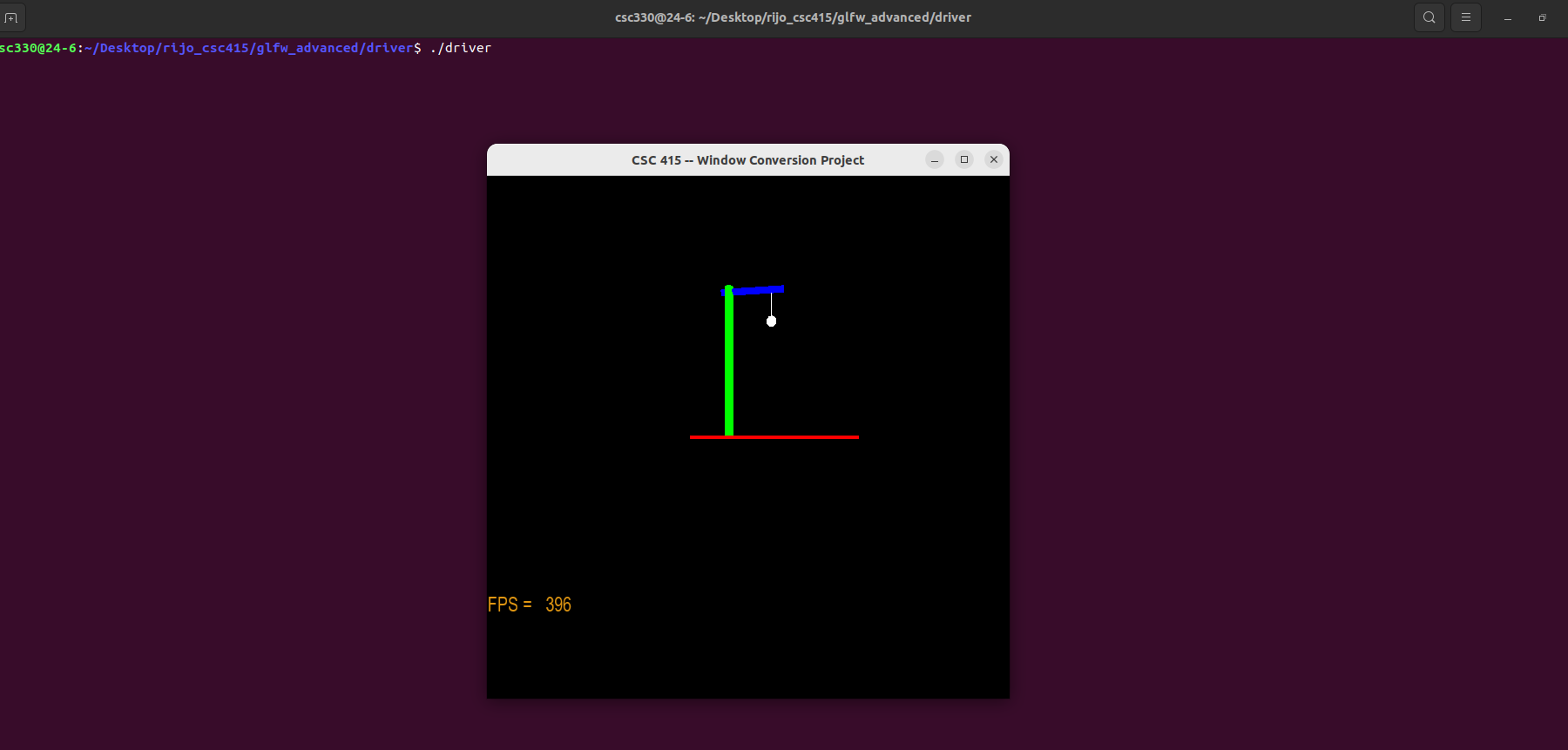This screenshot has width=1568, height=750.
Task: Minimize the CSC 415 project window
Action: (x=935, y=159)
